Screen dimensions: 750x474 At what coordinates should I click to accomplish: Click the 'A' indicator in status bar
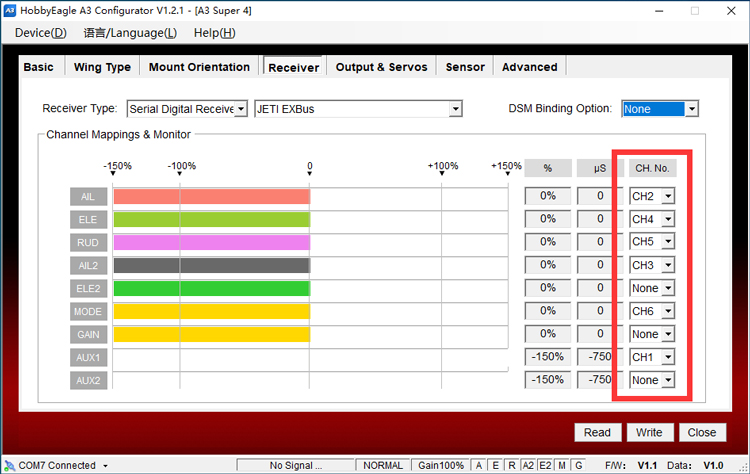pyautogui.click(x=479, y=465)
